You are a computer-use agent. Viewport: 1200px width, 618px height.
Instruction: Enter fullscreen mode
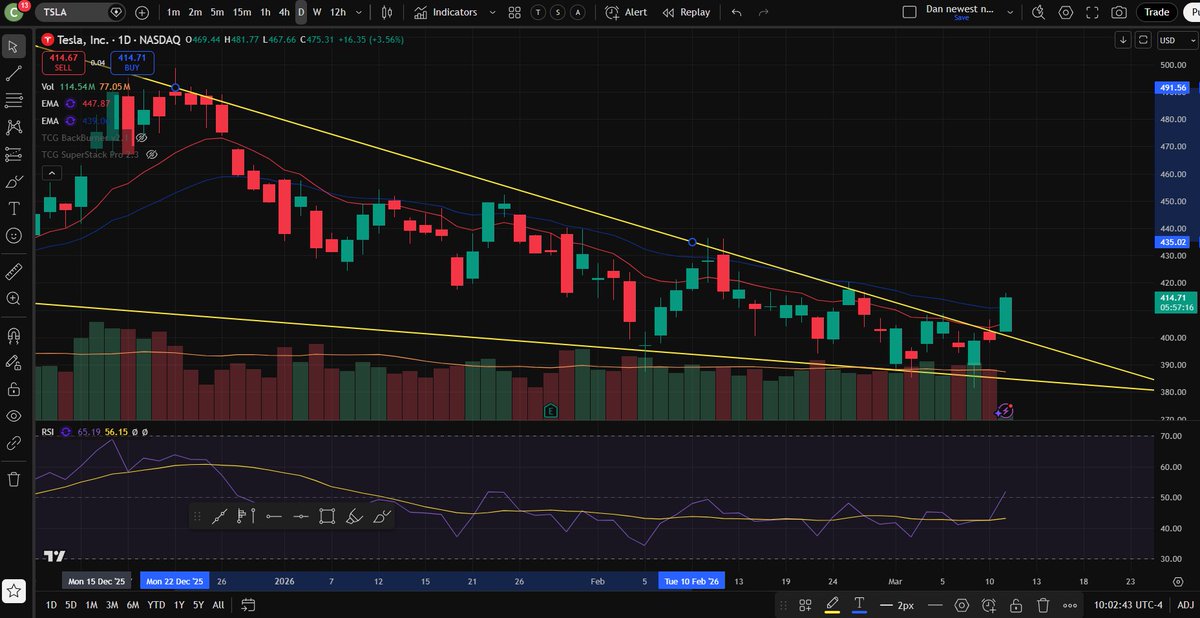1093,13
